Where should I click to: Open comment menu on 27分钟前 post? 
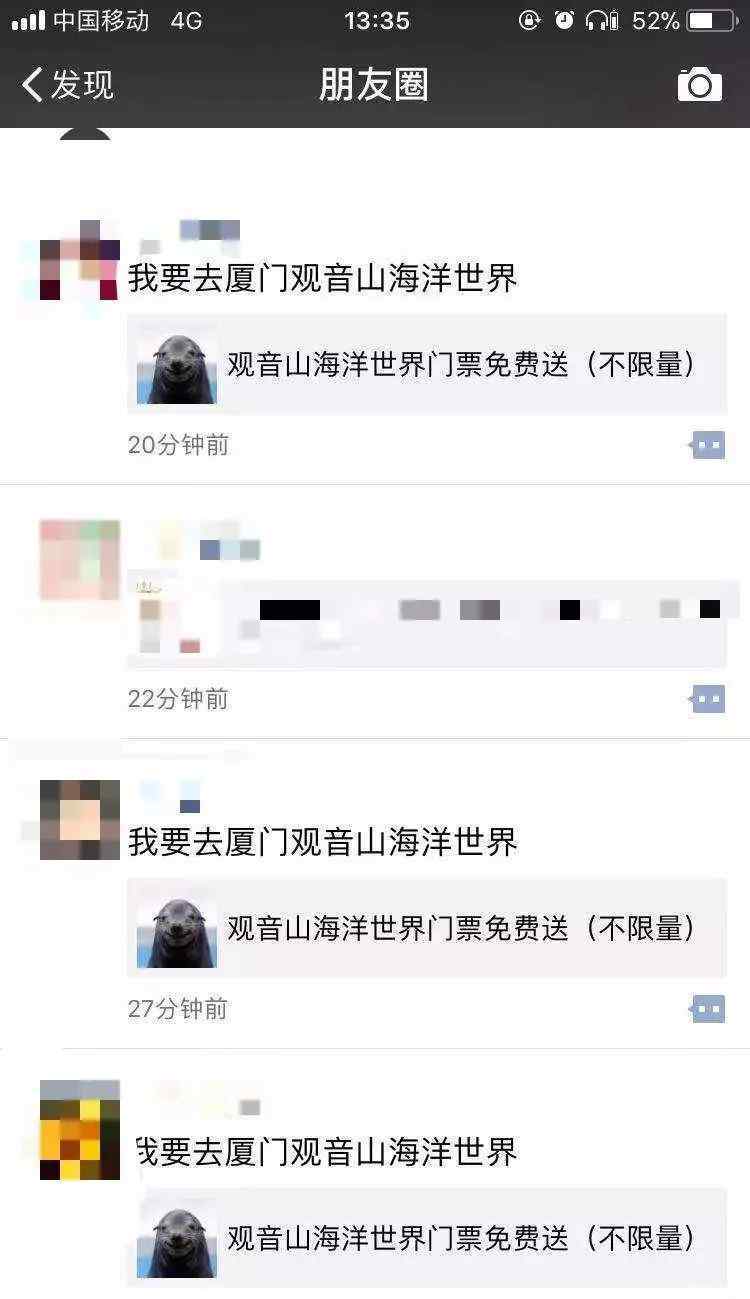click(708, 1009)
